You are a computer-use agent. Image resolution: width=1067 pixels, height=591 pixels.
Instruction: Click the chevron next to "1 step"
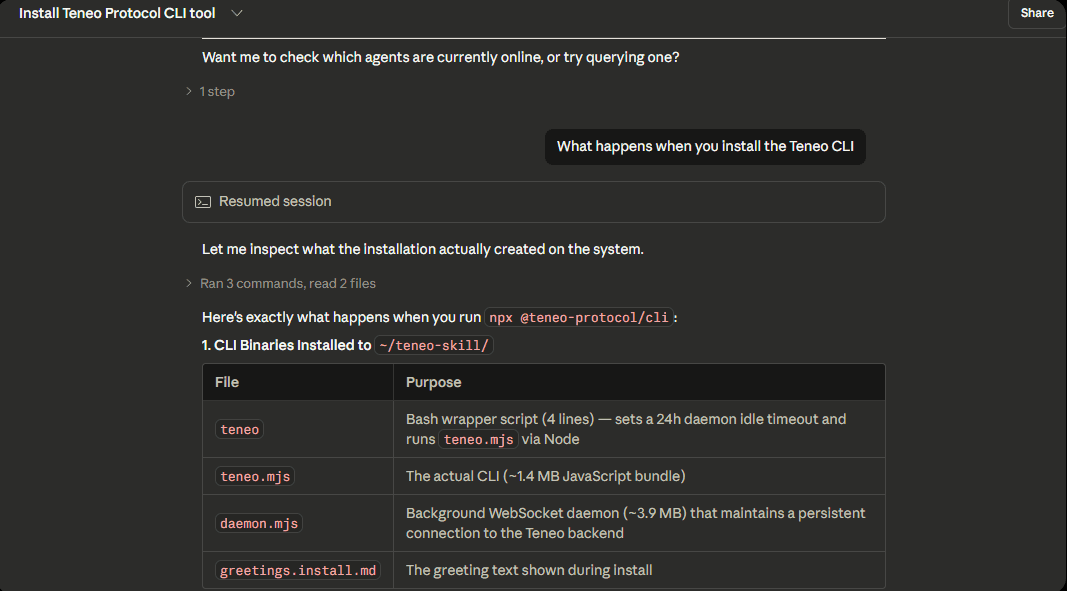(x=189, y=91)
